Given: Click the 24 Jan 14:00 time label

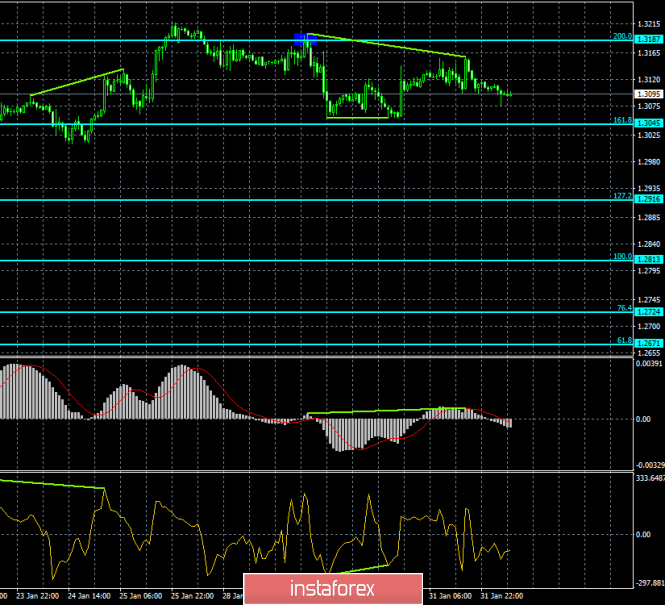Looking at the screenshot, I should (x=89, y=596).
